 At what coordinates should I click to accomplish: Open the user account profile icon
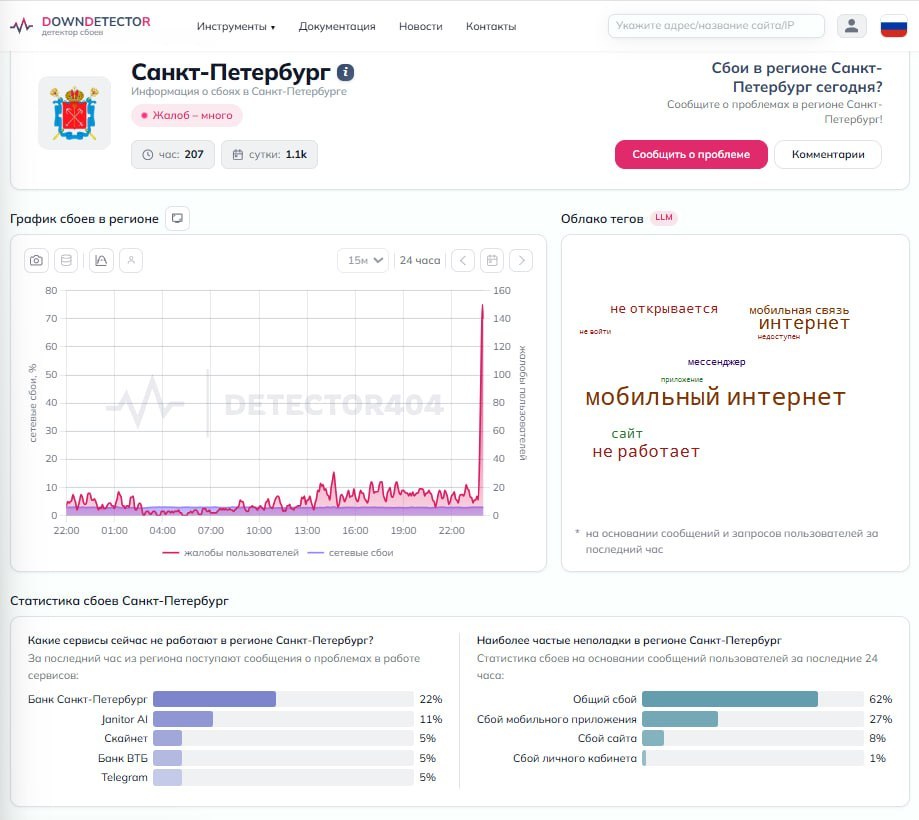[x=852, y=26]
